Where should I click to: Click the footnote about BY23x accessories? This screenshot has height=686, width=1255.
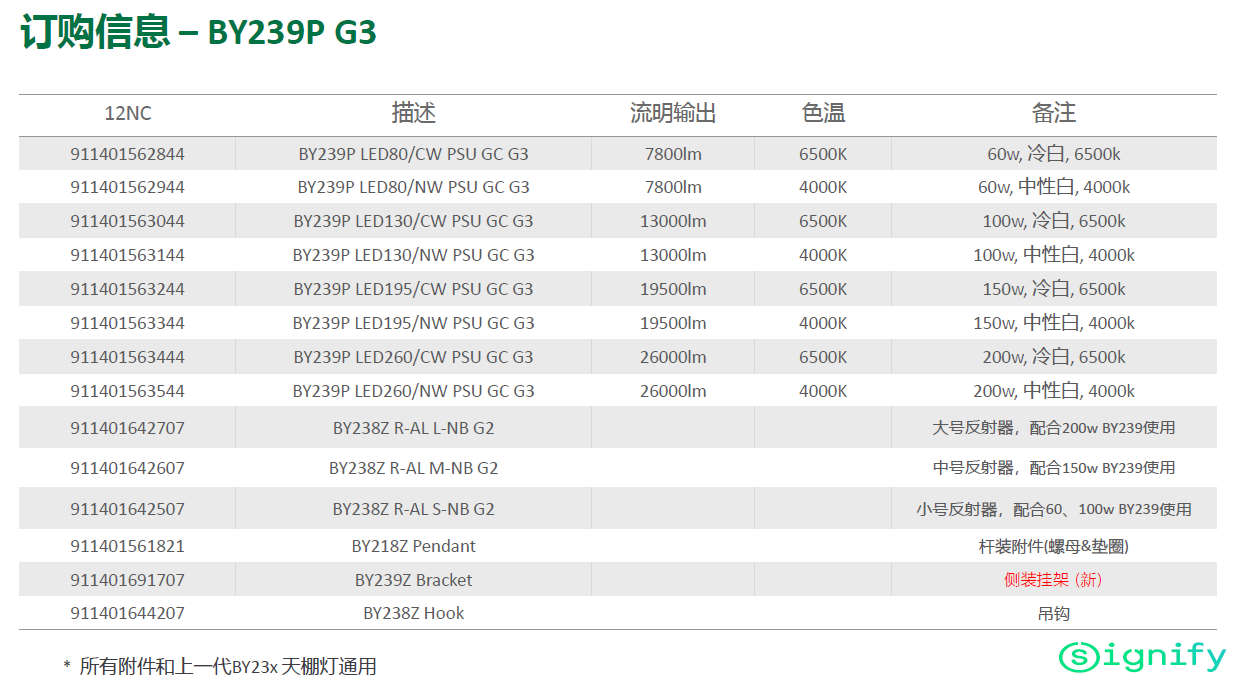pos(220,666)
